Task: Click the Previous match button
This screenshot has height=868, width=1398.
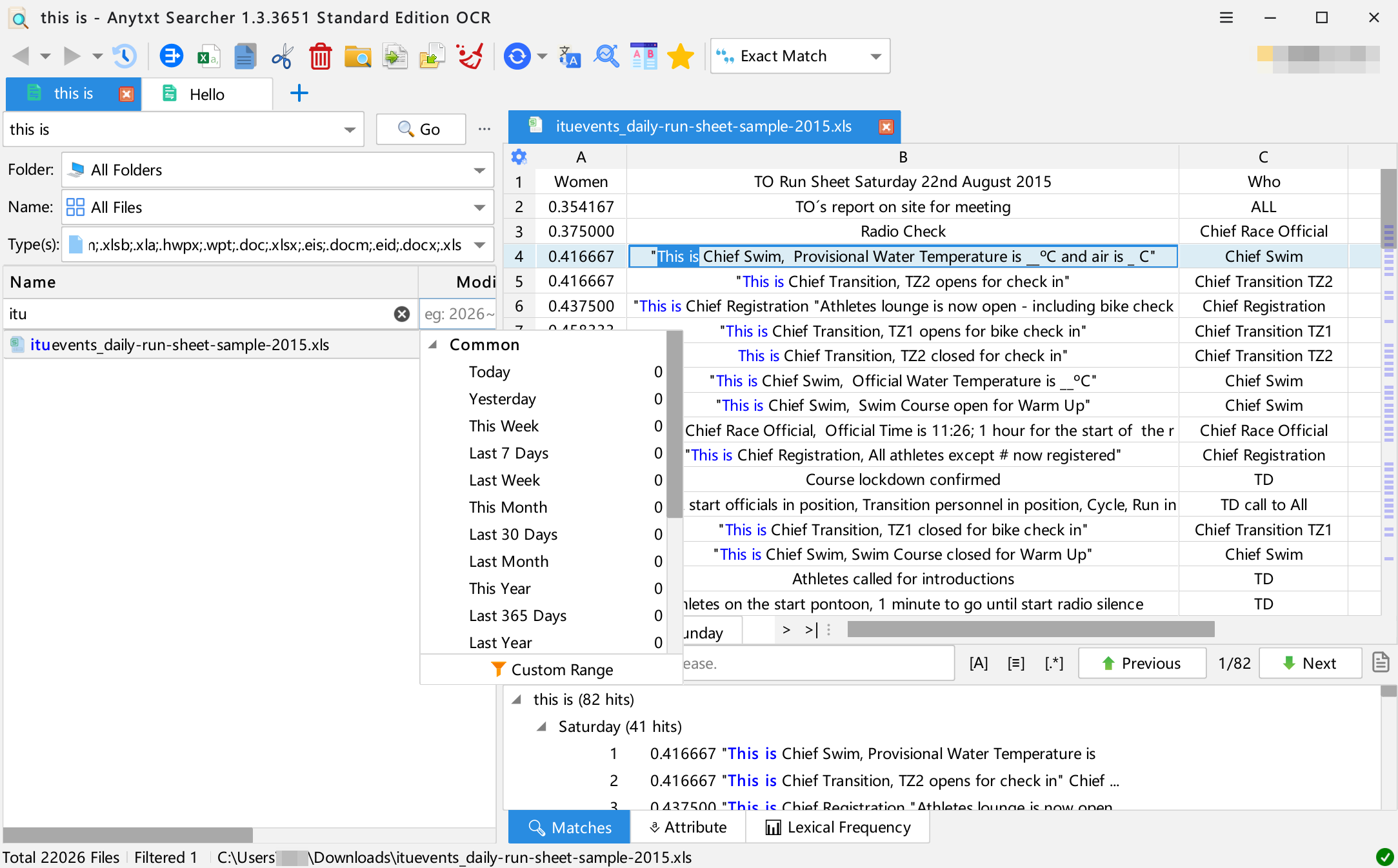Action: point(1142,663)
